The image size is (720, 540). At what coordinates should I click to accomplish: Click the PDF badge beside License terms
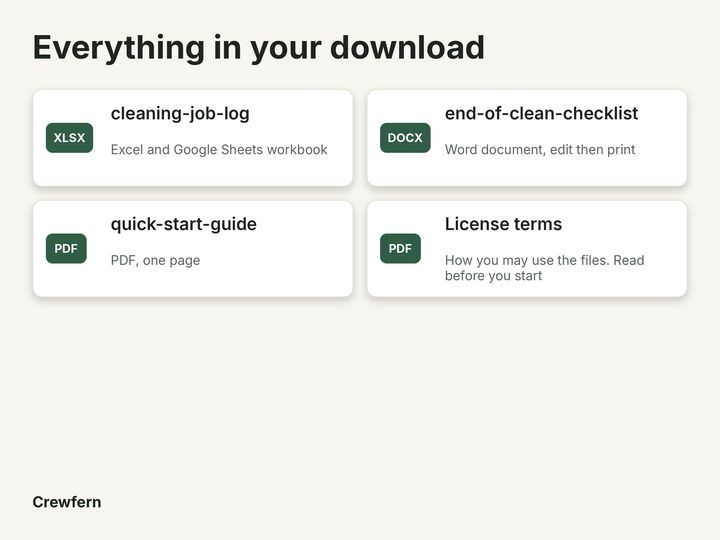400,248
